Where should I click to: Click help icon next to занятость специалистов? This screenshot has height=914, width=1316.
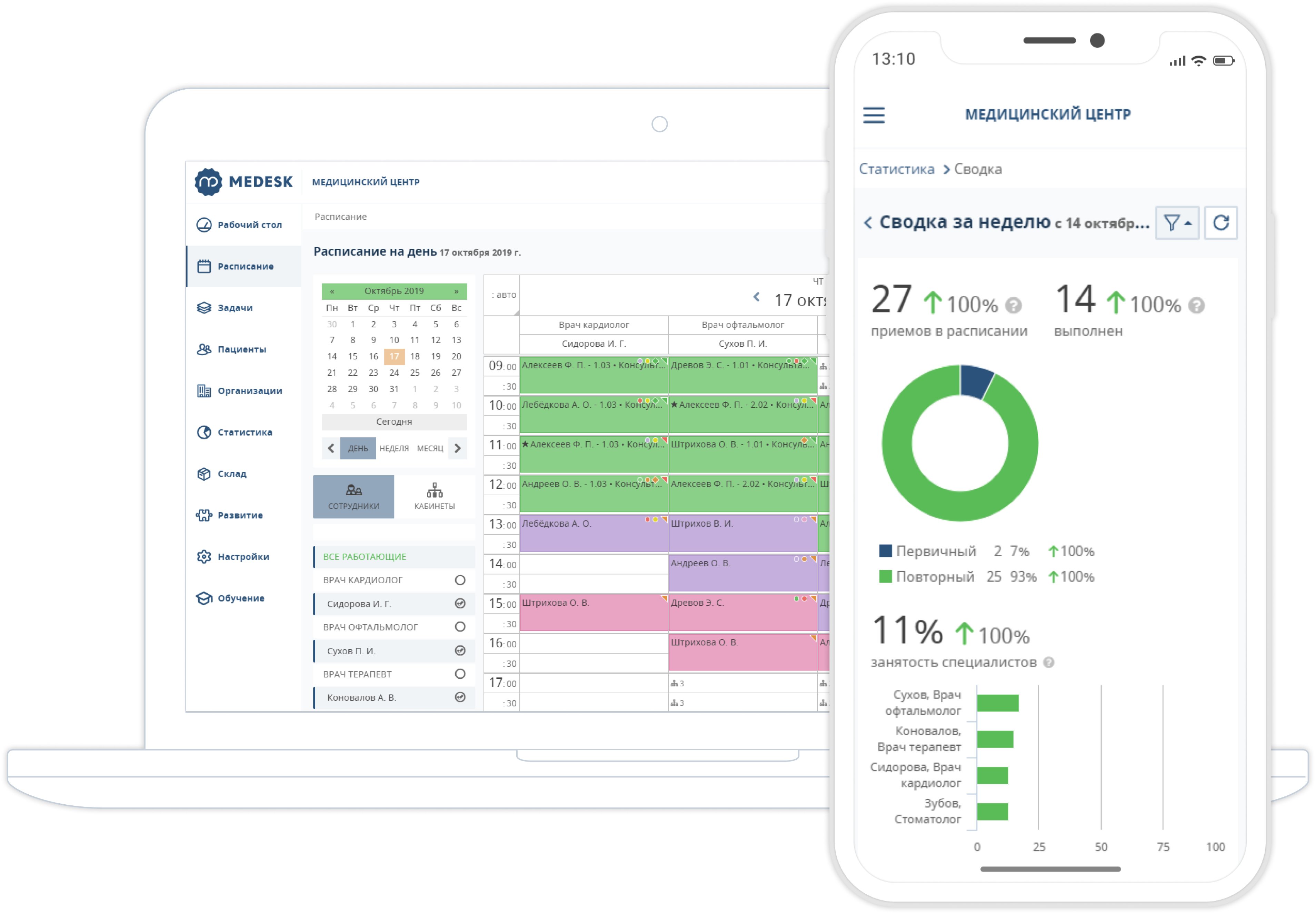coord(1048,663)
